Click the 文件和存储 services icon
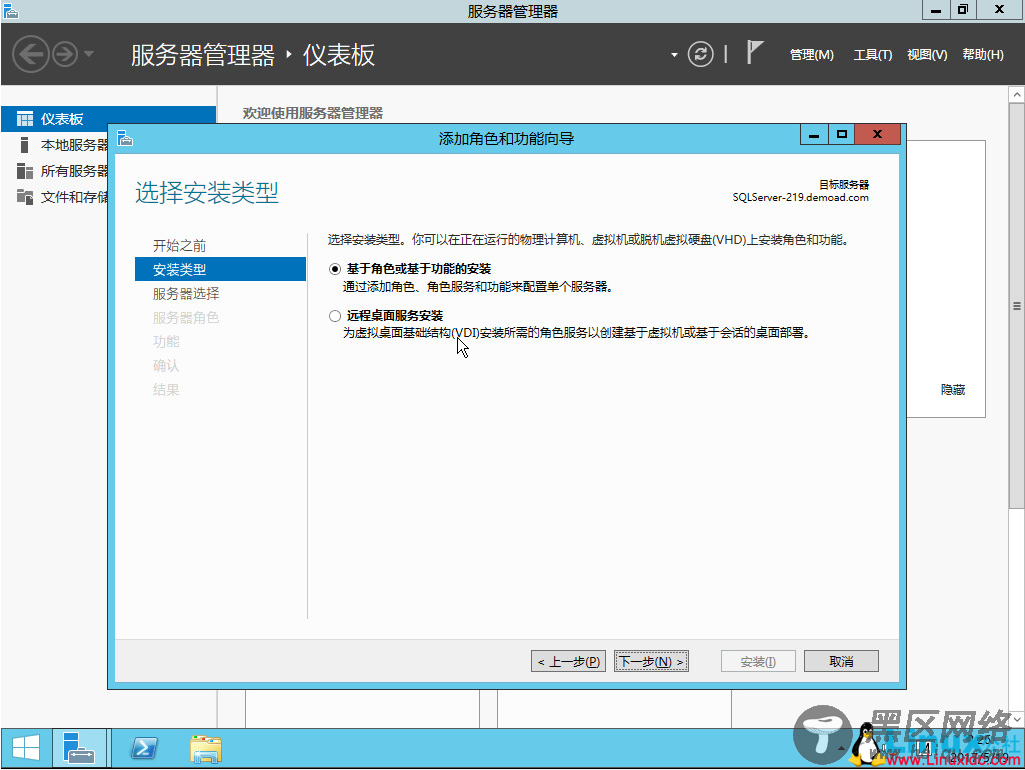This screenshot has width=1025, height=770. 25,197
